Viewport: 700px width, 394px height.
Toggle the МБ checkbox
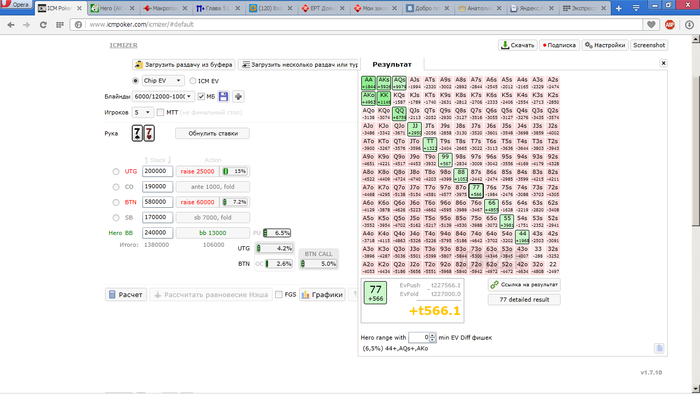click(201, 96)
